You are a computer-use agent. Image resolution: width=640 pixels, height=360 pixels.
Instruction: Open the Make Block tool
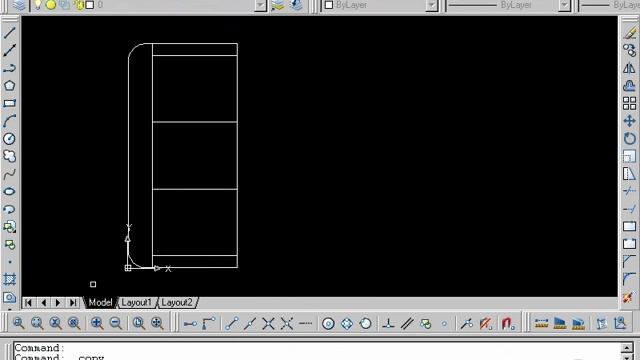tap(9, 245)
